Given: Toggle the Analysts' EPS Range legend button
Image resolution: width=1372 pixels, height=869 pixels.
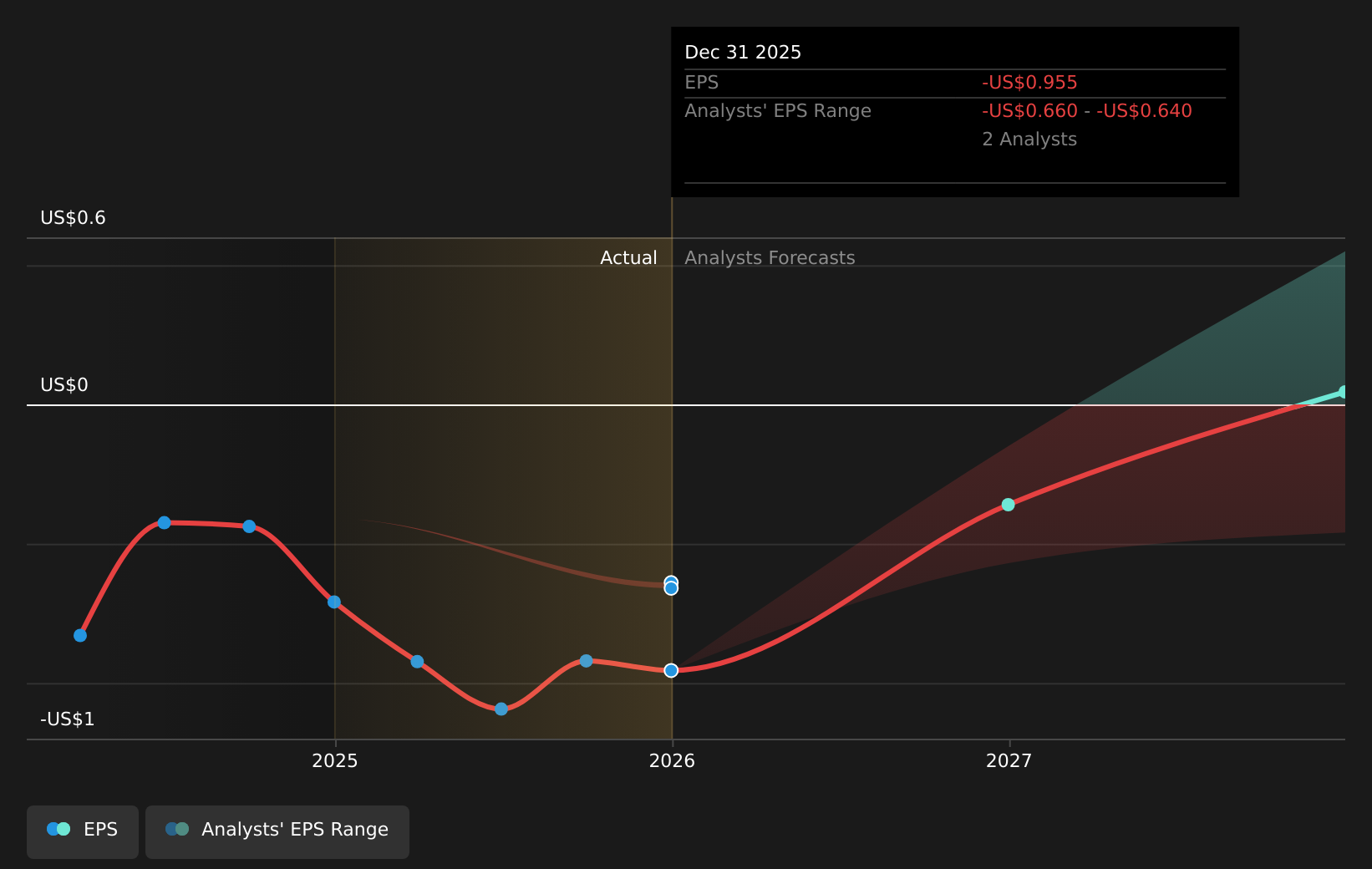Looking at the screenshot, I should (277, 831).
